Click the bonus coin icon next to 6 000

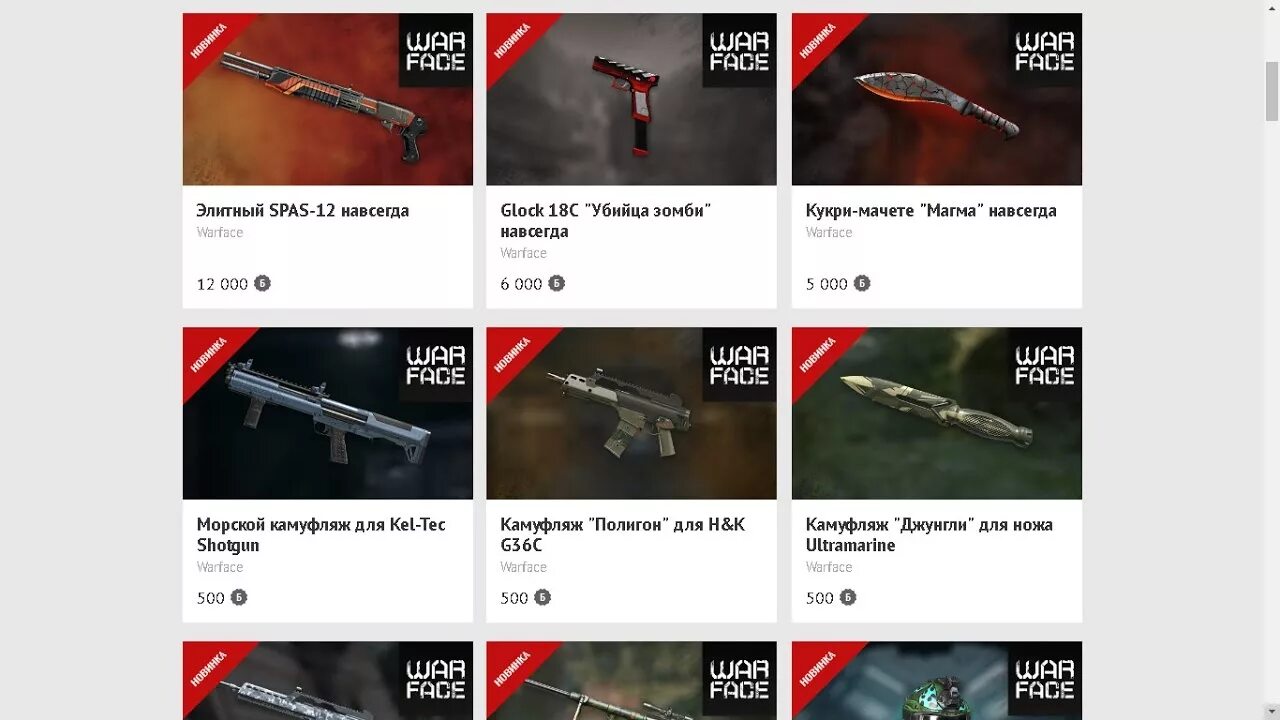(x=557, y=283)
